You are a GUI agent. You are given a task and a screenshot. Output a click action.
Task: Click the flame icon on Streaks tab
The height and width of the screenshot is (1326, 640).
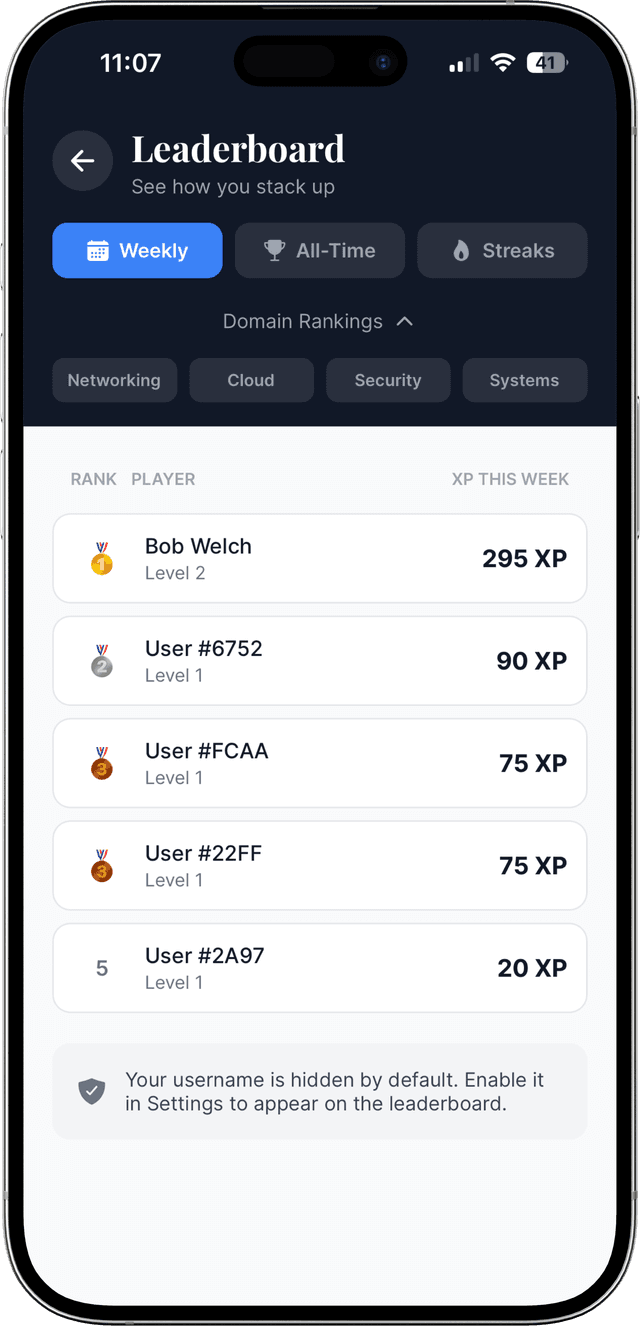pos(460,251)
